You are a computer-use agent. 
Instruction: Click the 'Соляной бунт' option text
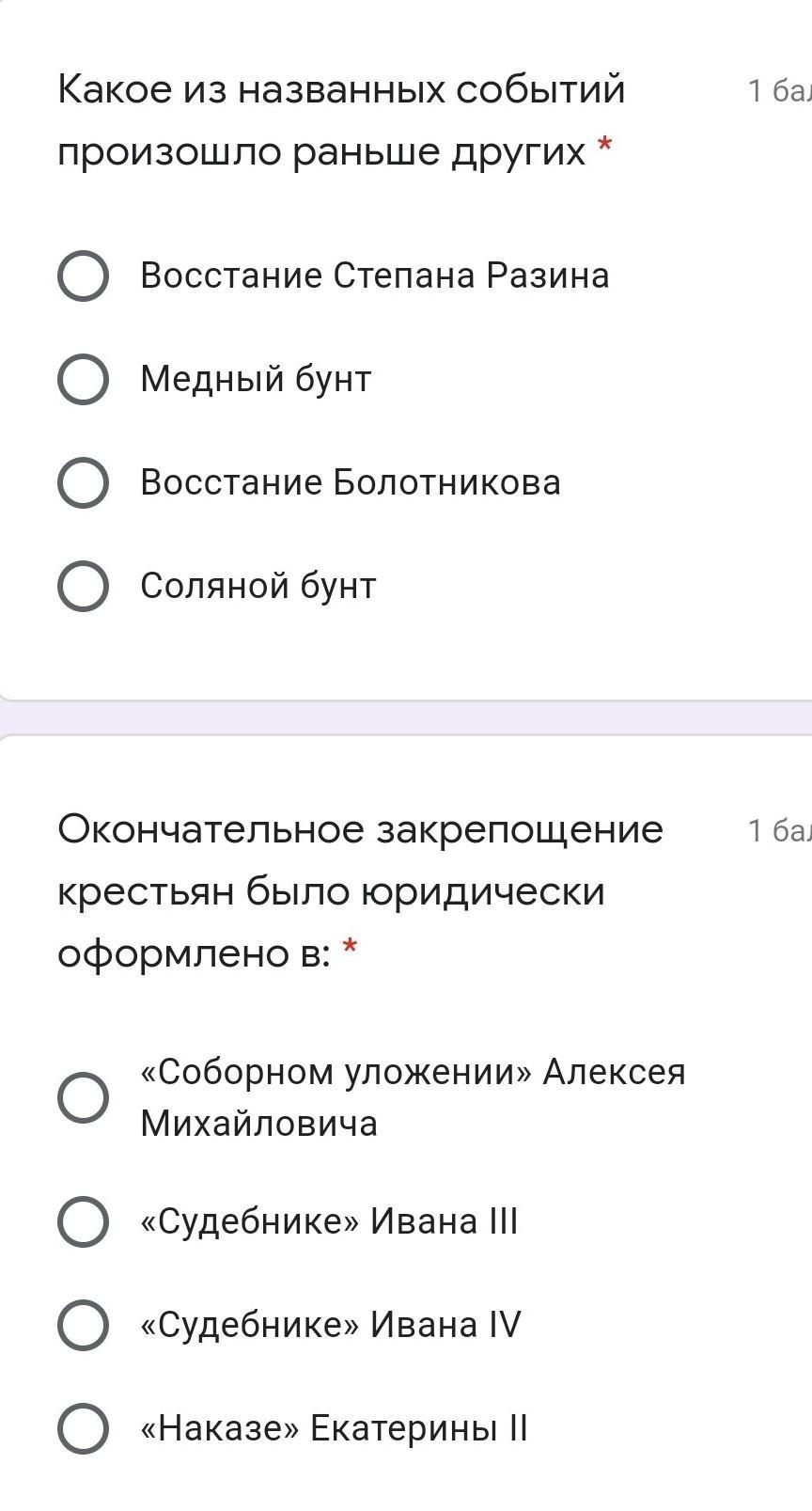click(258, 586)
